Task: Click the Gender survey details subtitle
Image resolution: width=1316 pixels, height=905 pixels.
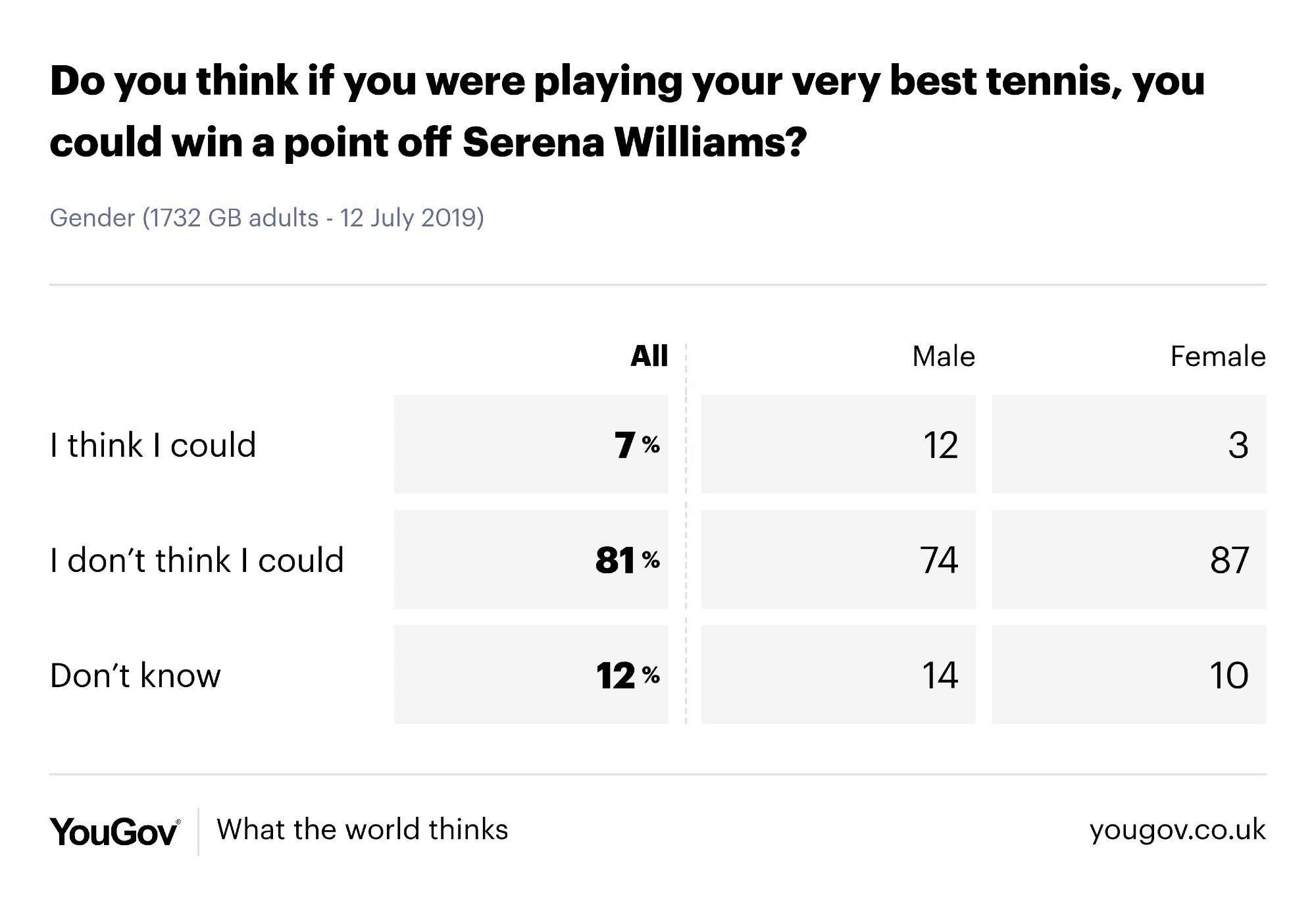Action: 266,218
